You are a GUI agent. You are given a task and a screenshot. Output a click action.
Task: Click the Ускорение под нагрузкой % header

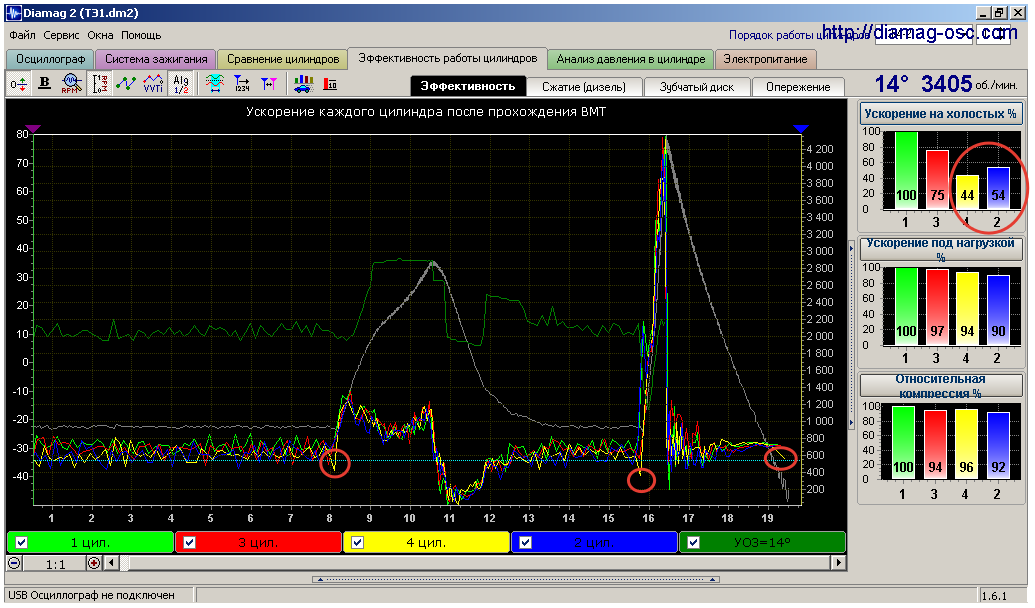(x=940, y=249)
